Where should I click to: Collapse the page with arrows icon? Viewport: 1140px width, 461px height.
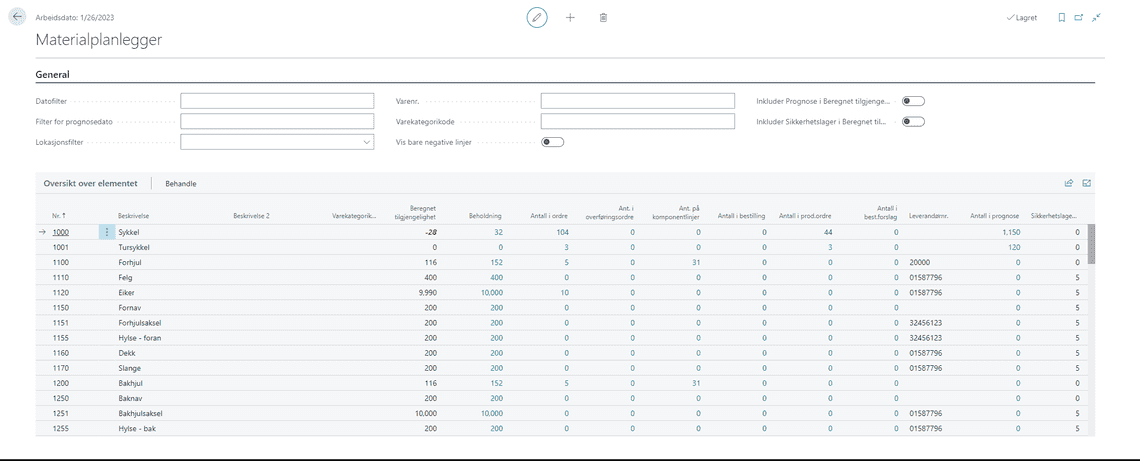(x=1096, y=17)
